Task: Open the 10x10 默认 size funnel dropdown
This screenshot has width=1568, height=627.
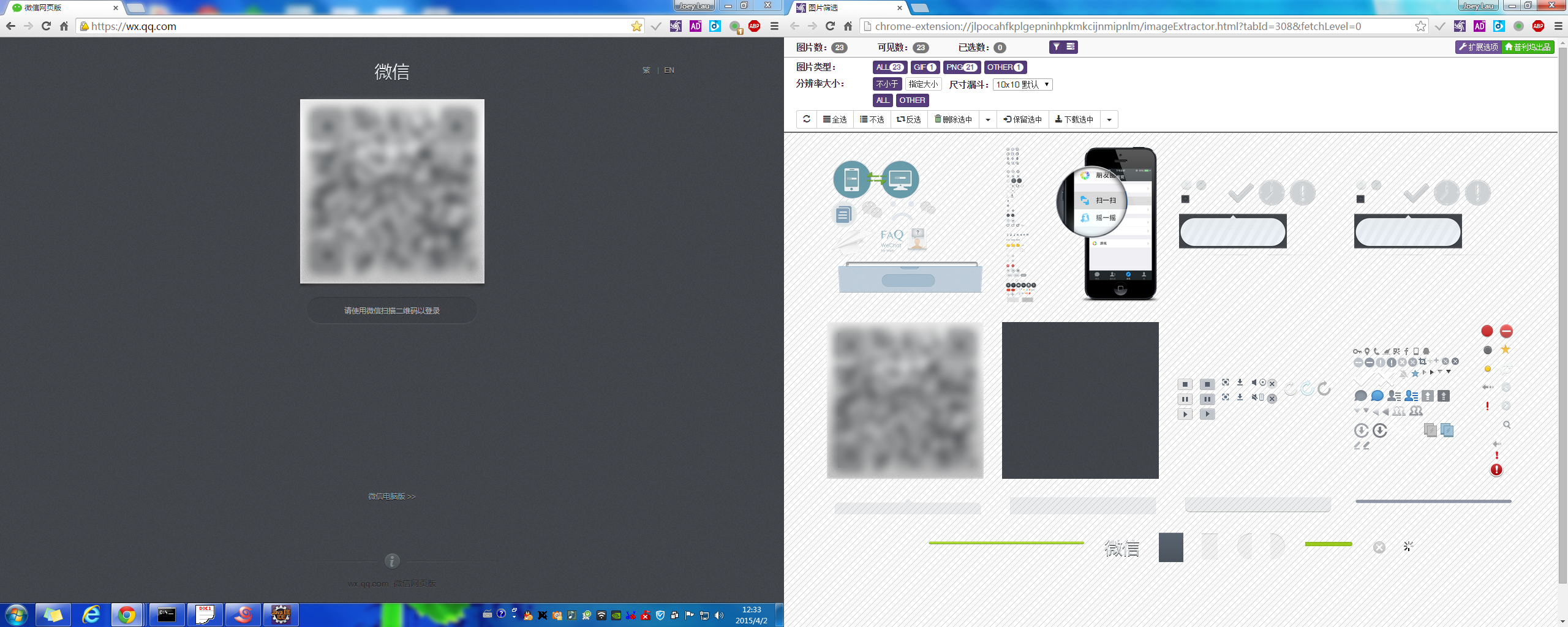Action: (x=1022, y=84)
